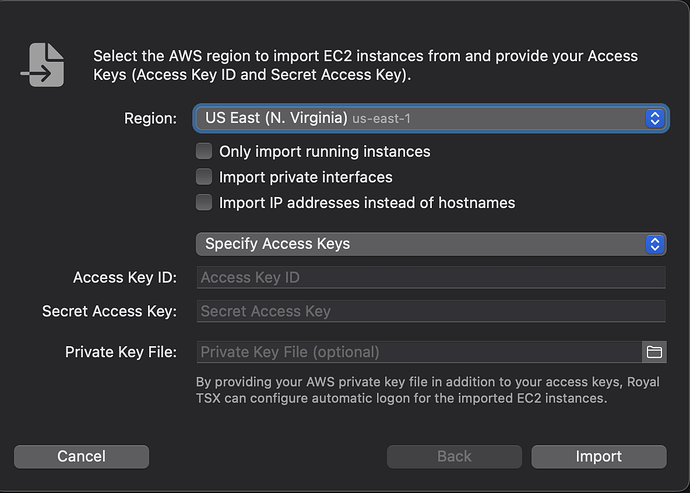690x493 pixels.
Task: Click the Private Key File: label
Action: [x=121, y=352]
